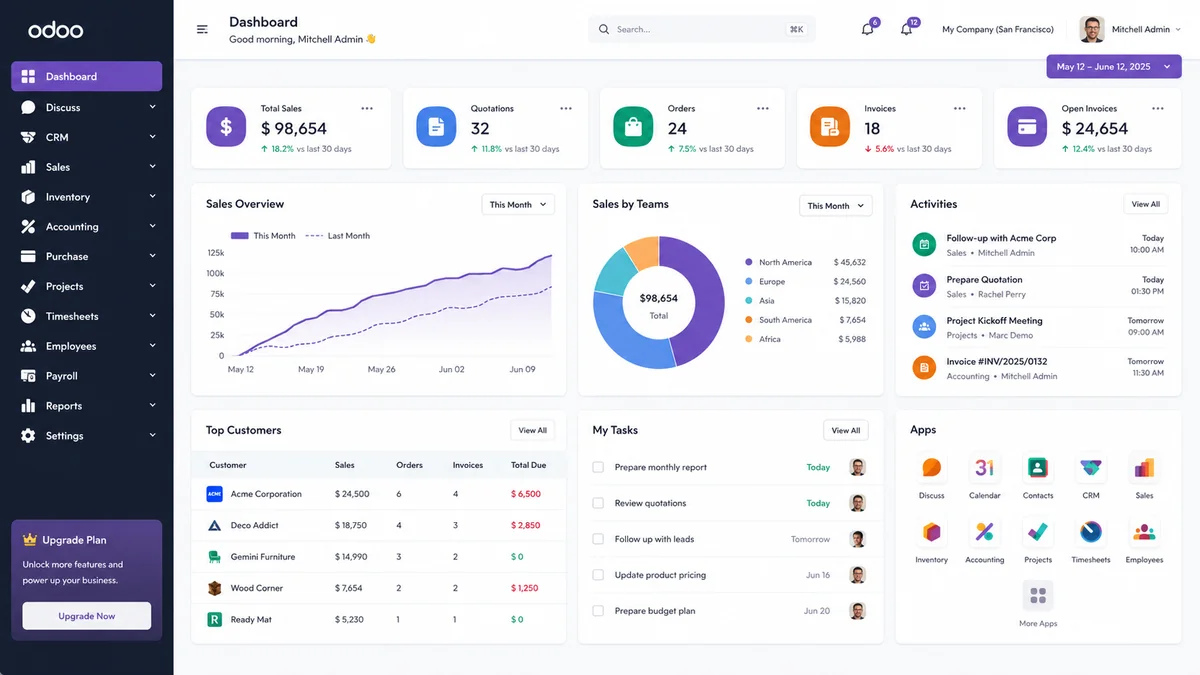This screenshot has width=1200, height=675.
Task: Open the Projects app icon in Apps
Action: pyautogui.click(x=1038, y=532)
